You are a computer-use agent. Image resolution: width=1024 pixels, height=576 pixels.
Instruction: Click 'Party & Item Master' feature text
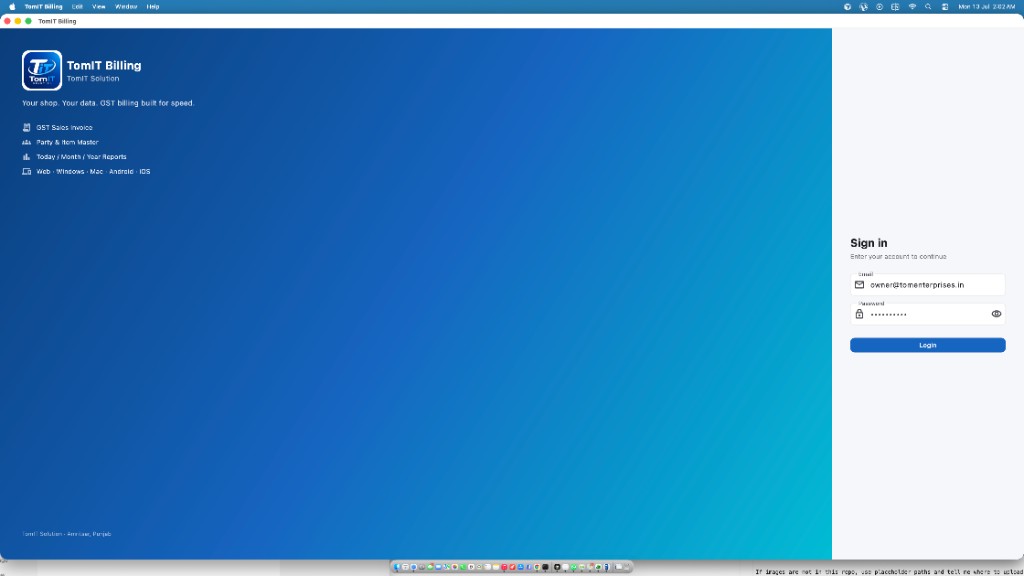pyautogui.click(x=67, y=142)
